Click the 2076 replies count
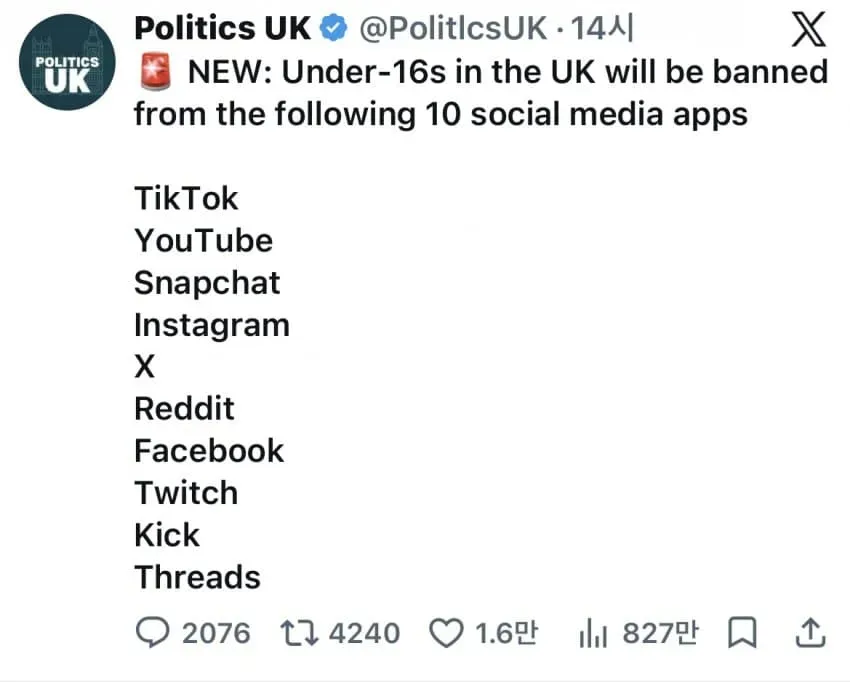Screen dimensions: 850x682 [x=216, y=633]
